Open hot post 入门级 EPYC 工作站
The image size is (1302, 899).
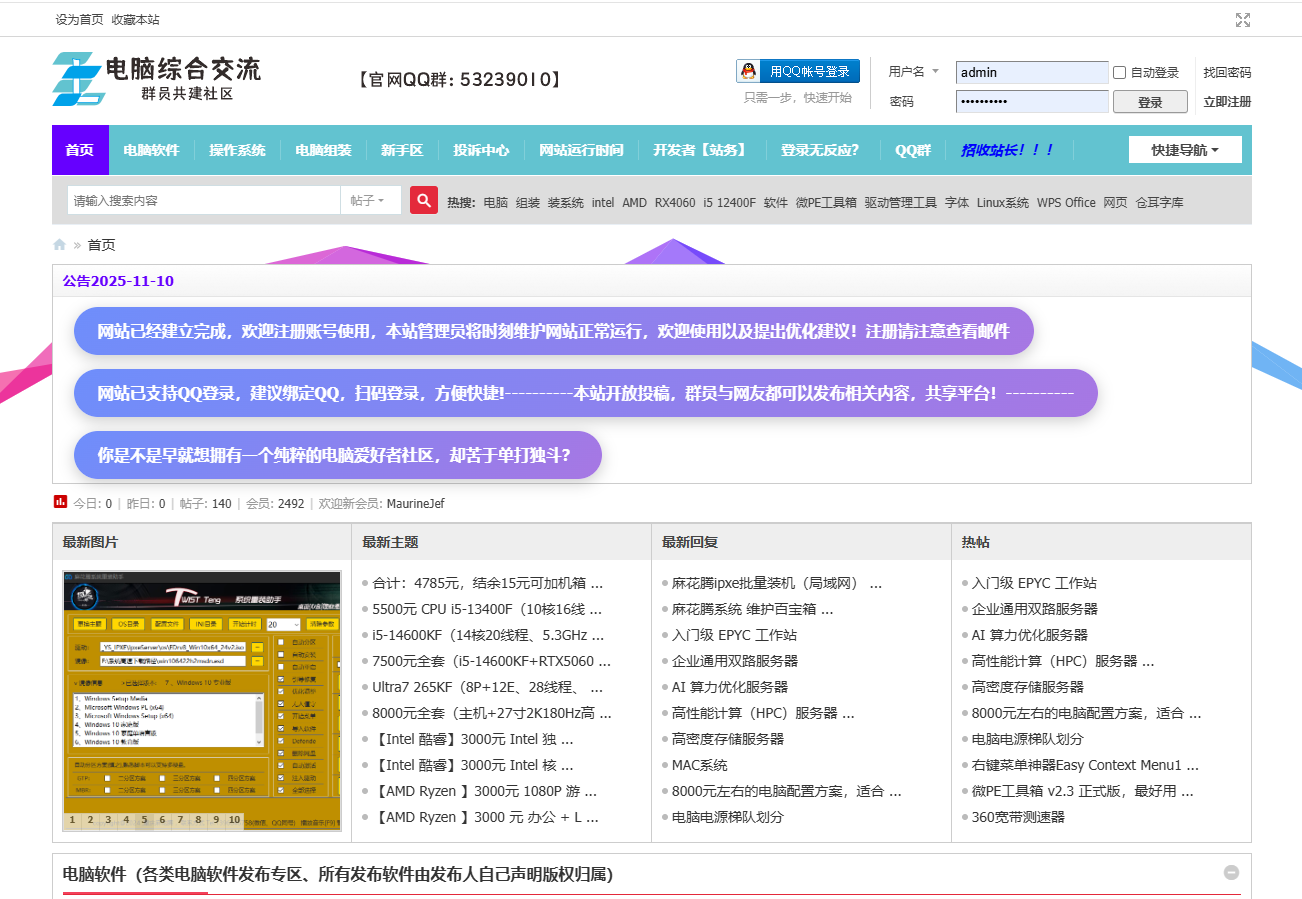point(1034,583)
